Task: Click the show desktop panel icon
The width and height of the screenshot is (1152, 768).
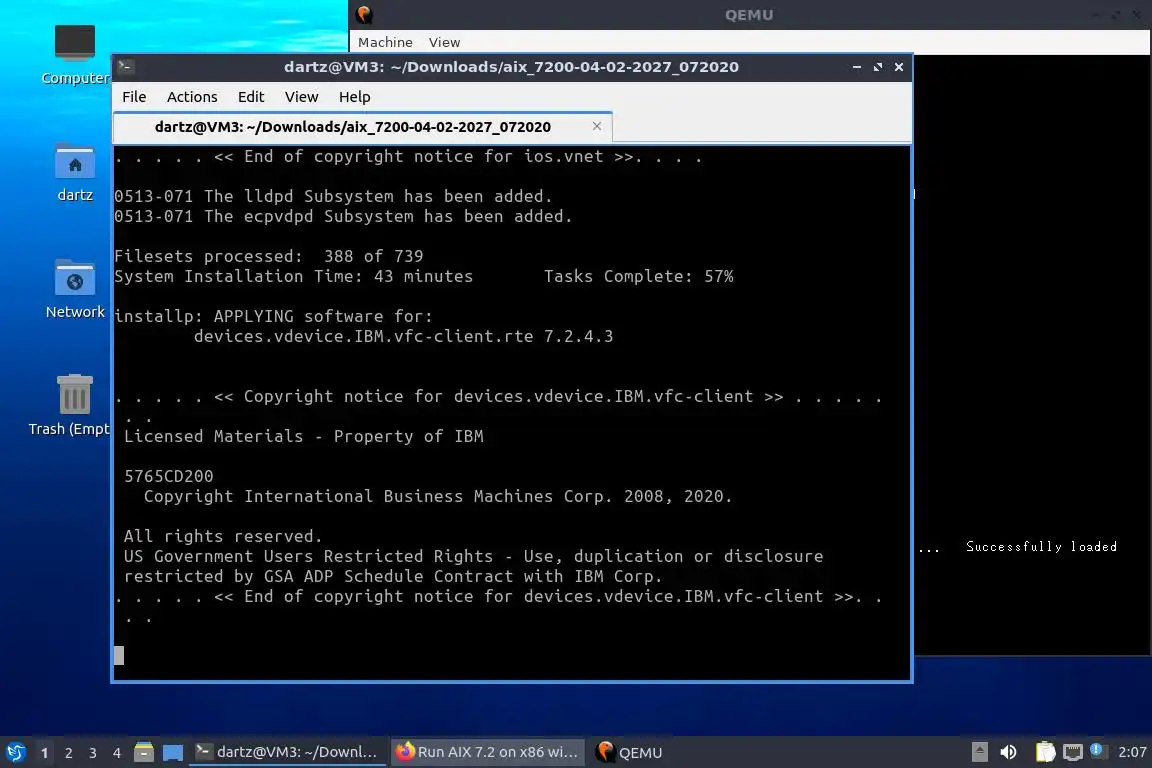Action: pos(173,753)
